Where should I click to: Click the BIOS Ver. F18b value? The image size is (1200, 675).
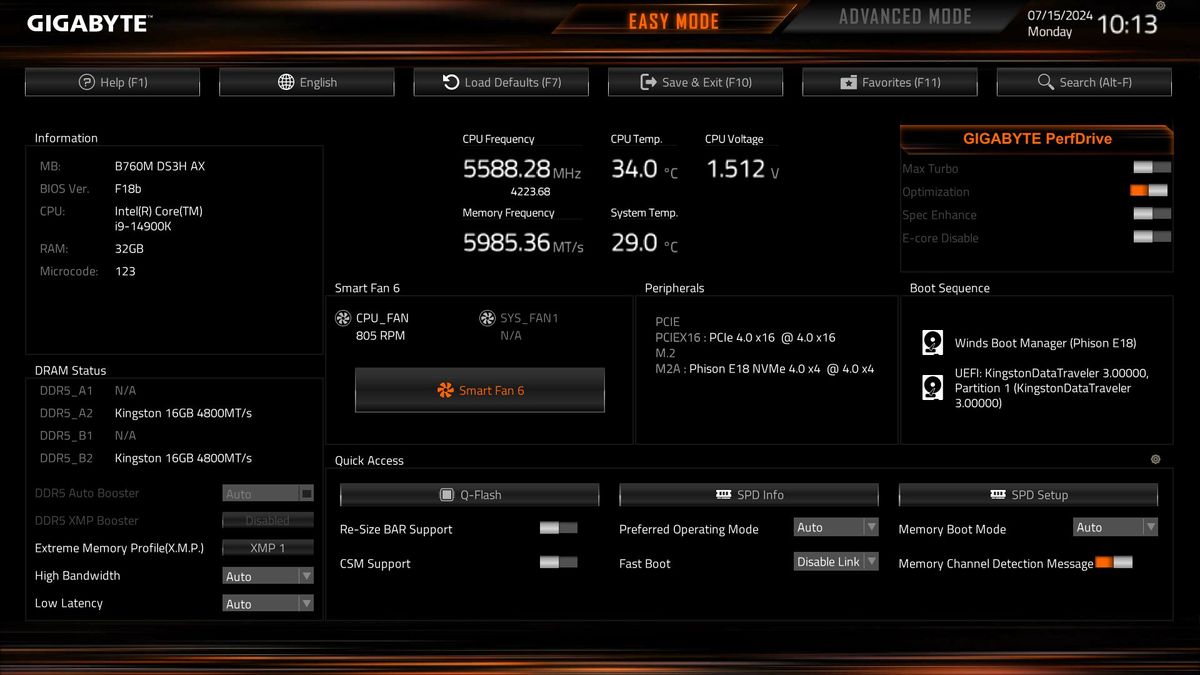pos(128,188)
